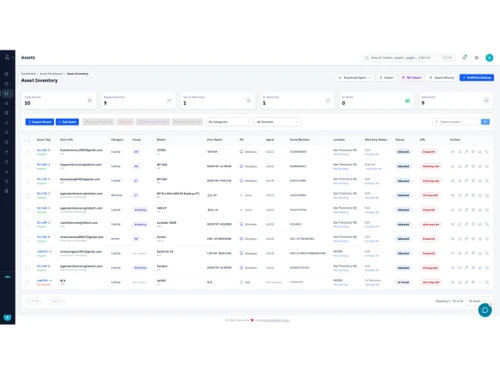This screenshot has height=375, width=500.
Task: Tick the checkbox for the first asset row
Action: point(27,152)
